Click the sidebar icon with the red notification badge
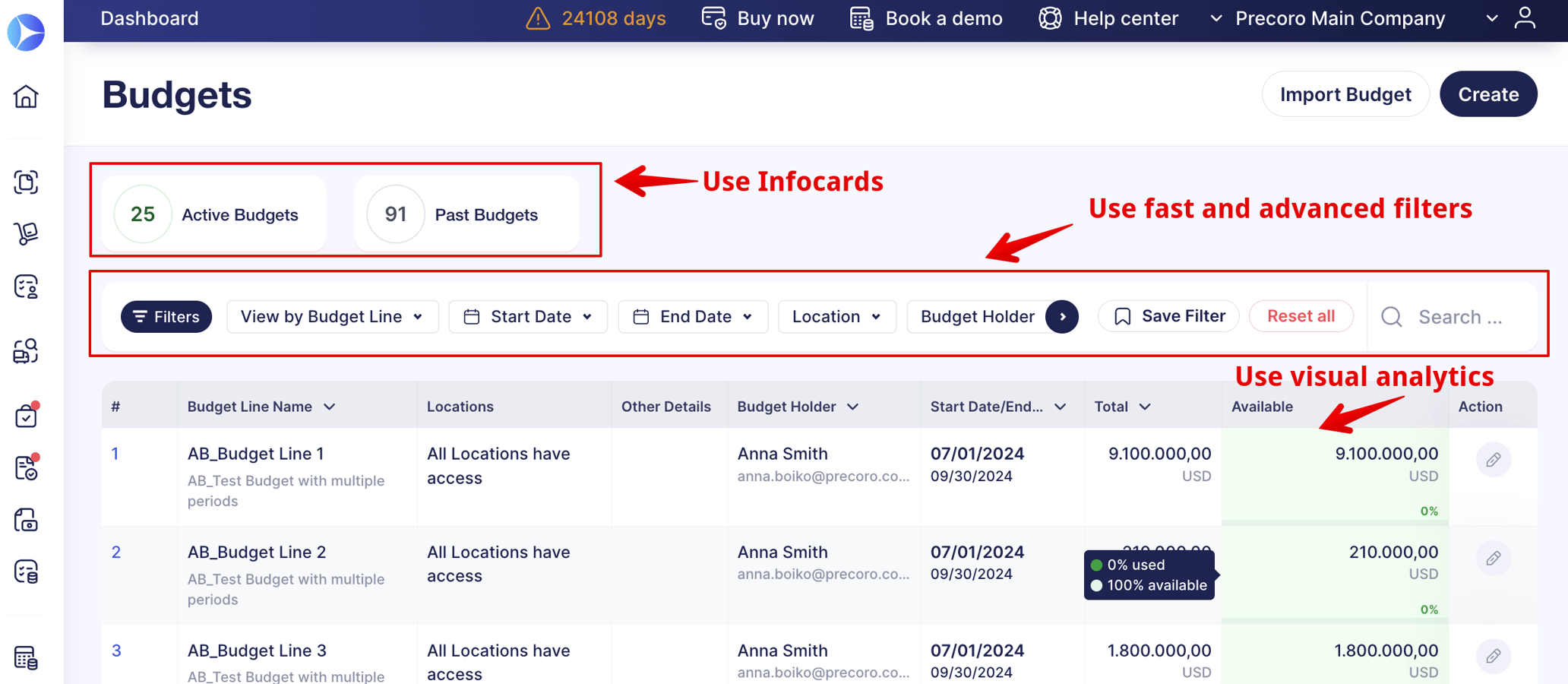The width and height of the screenshot is (1568, 684). pyautogui.click(x=27, y=415)
